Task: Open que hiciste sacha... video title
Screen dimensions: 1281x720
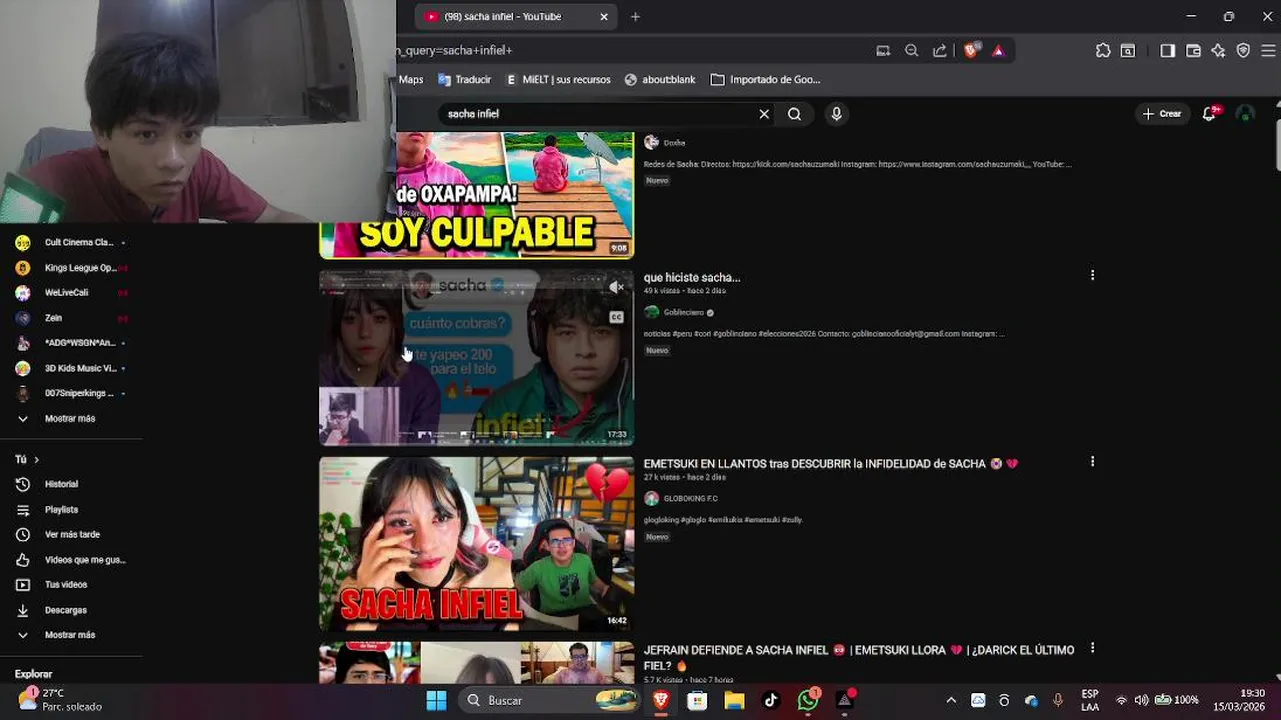Action: pos(692,278)
